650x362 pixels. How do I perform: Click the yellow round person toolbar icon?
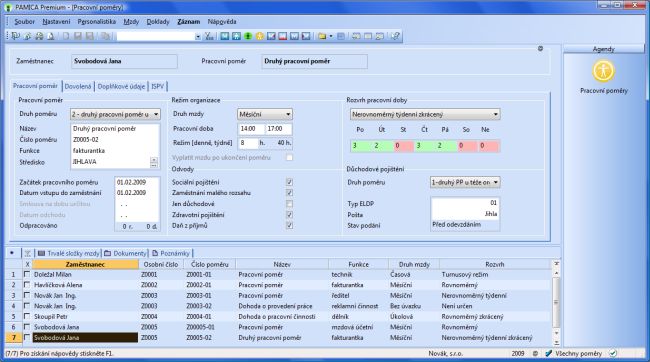[x=260, y=36]
